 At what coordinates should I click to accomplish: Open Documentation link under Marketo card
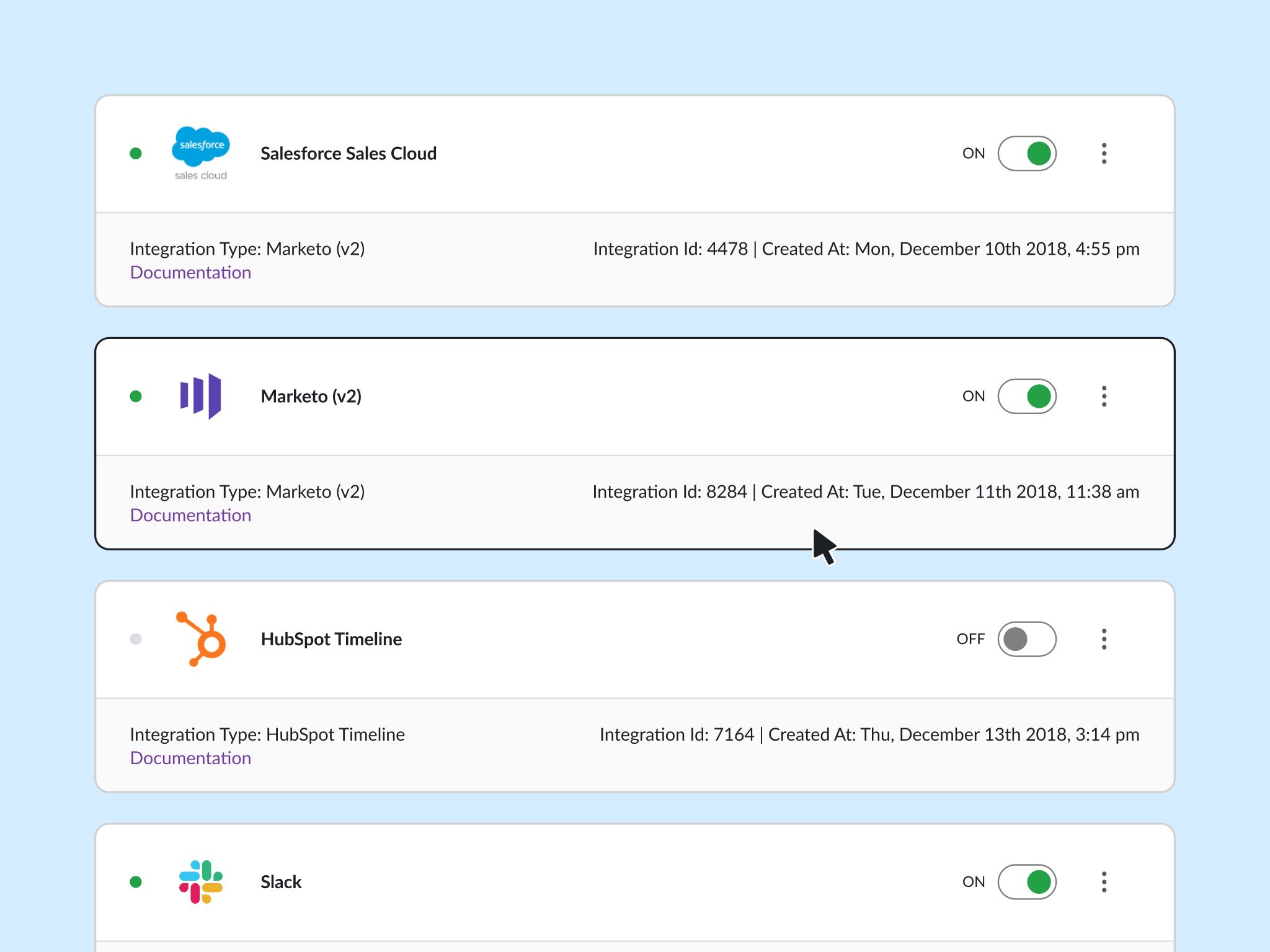pos(190,516)
